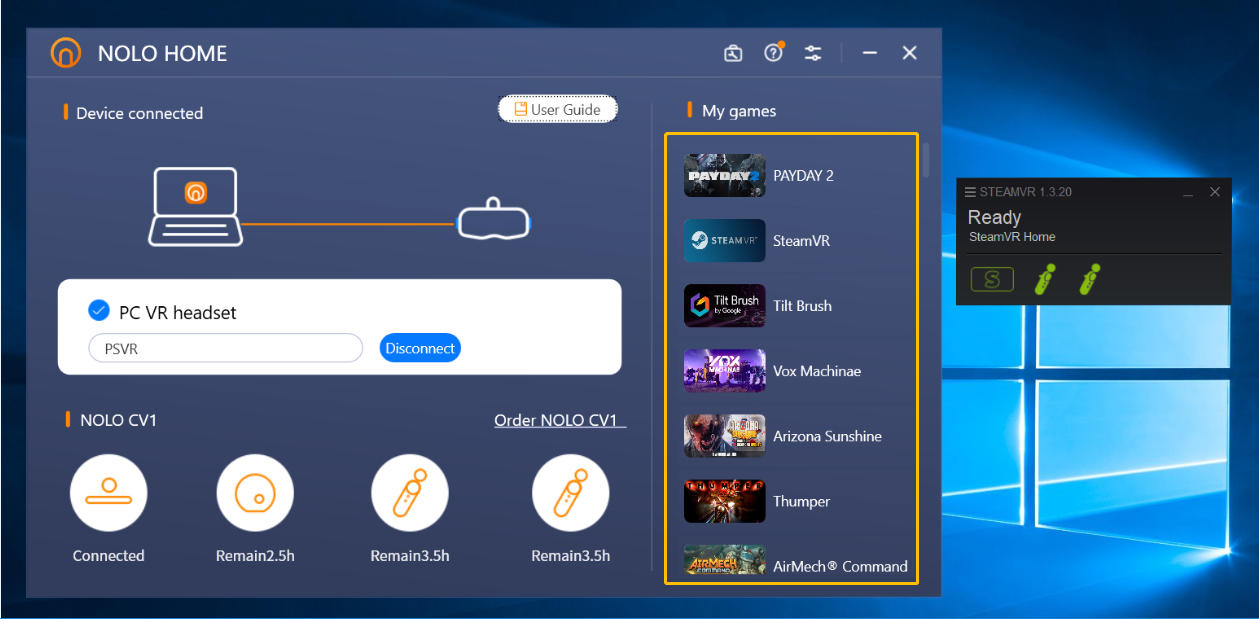Click the Disconnect button

click(420, 348)
